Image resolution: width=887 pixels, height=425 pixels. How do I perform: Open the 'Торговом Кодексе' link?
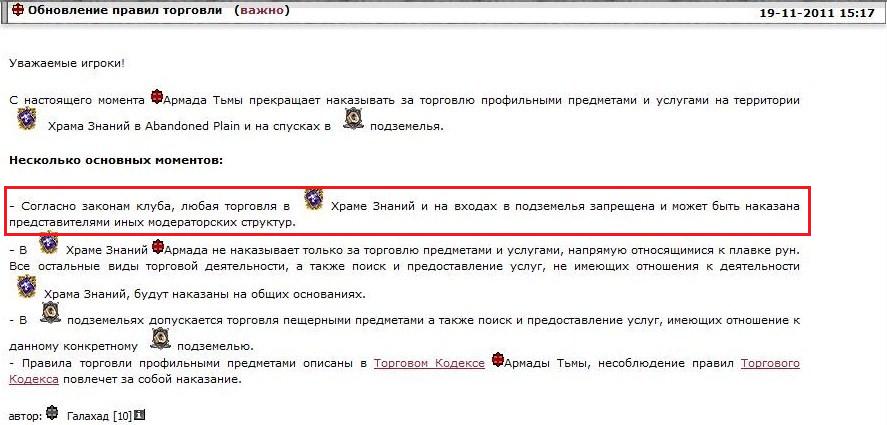tap(429, 363)
